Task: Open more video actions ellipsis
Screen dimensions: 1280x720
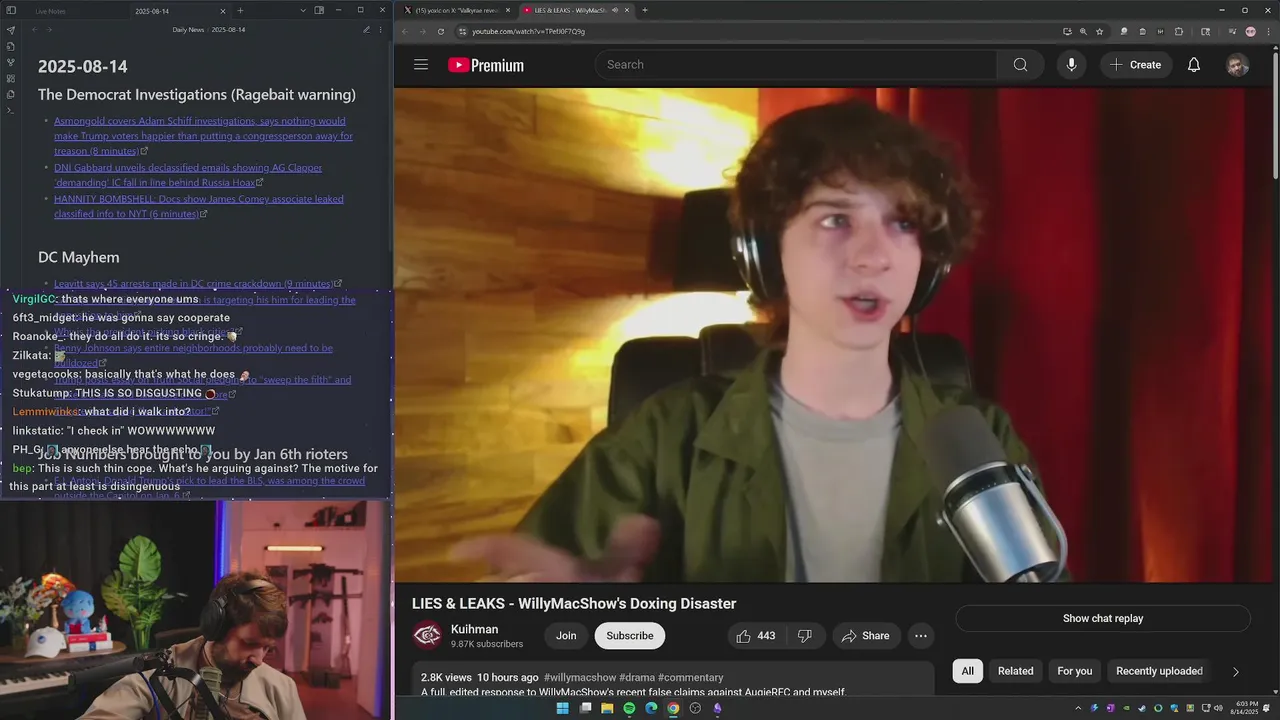Action: coord(921,636)
